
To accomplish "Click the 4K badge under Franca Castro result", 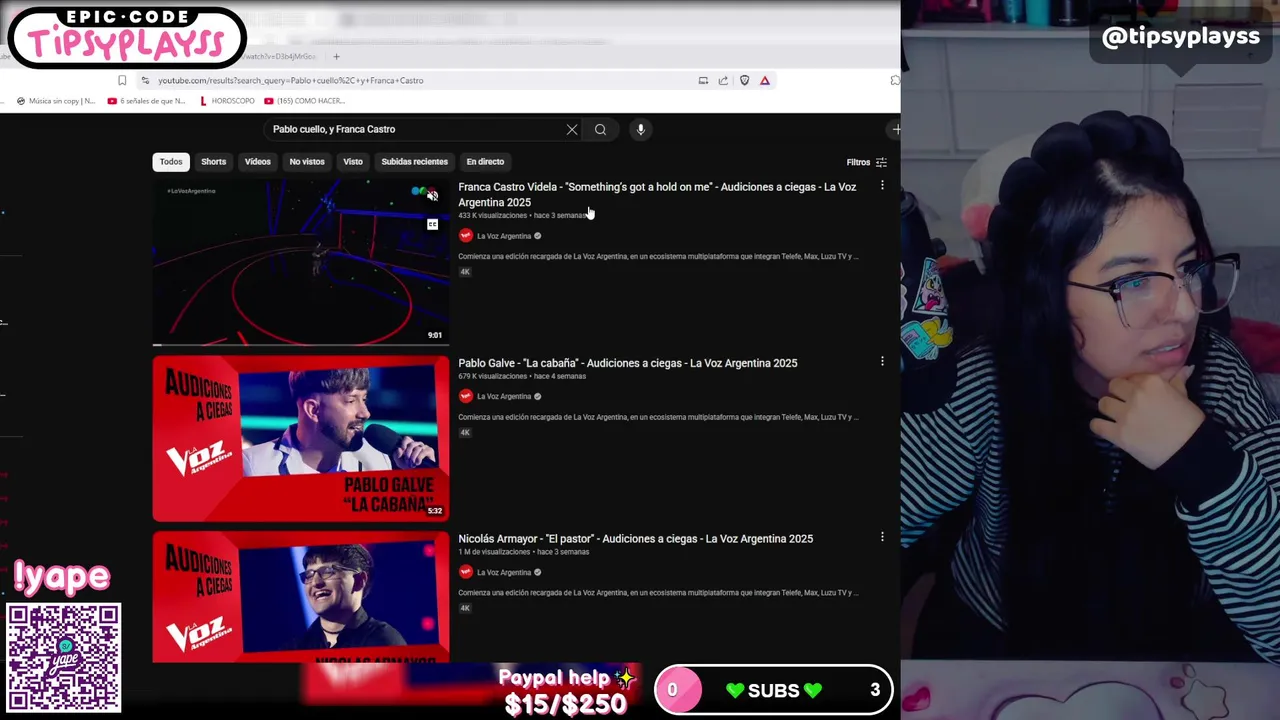I will coord(465,272).
